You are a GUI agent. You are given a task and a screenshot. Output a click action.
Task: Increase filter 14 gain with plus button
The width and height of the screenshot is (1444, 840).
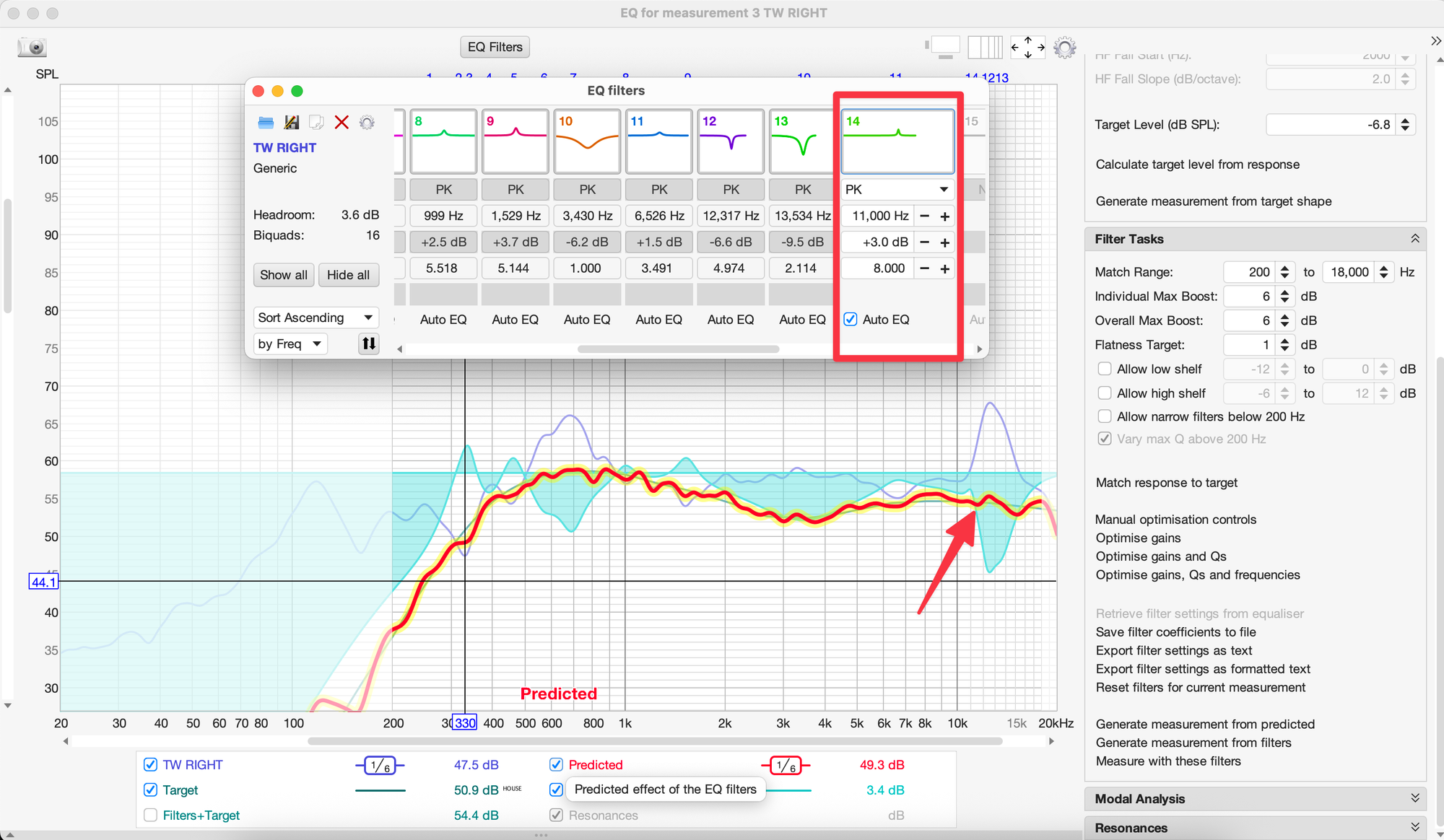pos(944,242)
